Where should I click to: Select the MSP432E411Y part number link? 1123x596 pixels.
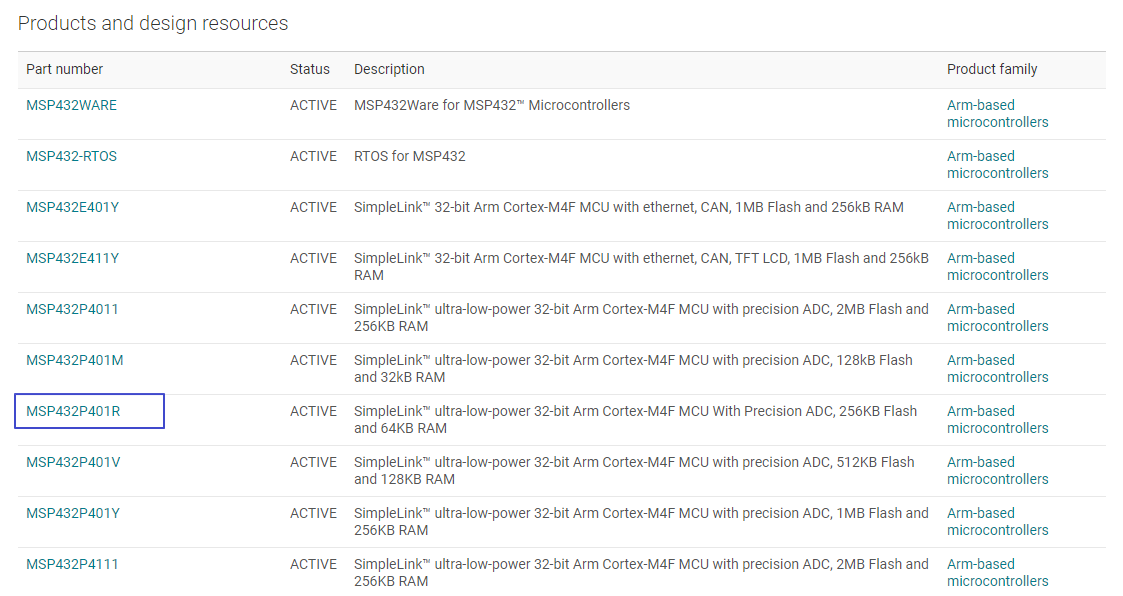(x=72, y=258)
